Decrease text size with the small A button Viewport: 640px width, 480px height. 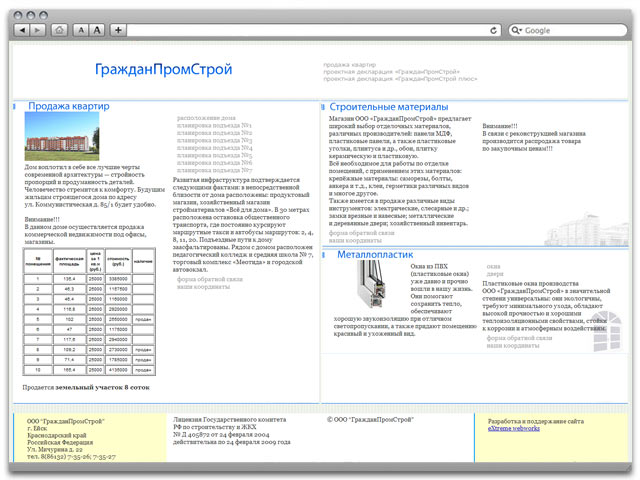coord(81,30)
